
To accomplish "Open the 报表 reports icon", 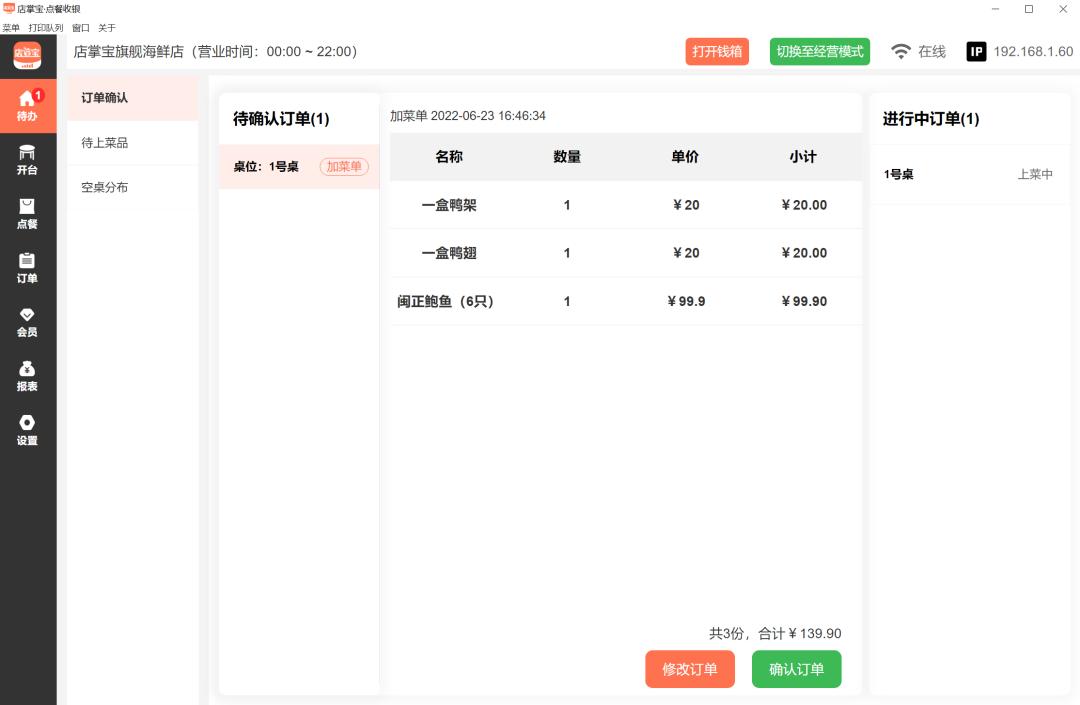I will 27,375.
